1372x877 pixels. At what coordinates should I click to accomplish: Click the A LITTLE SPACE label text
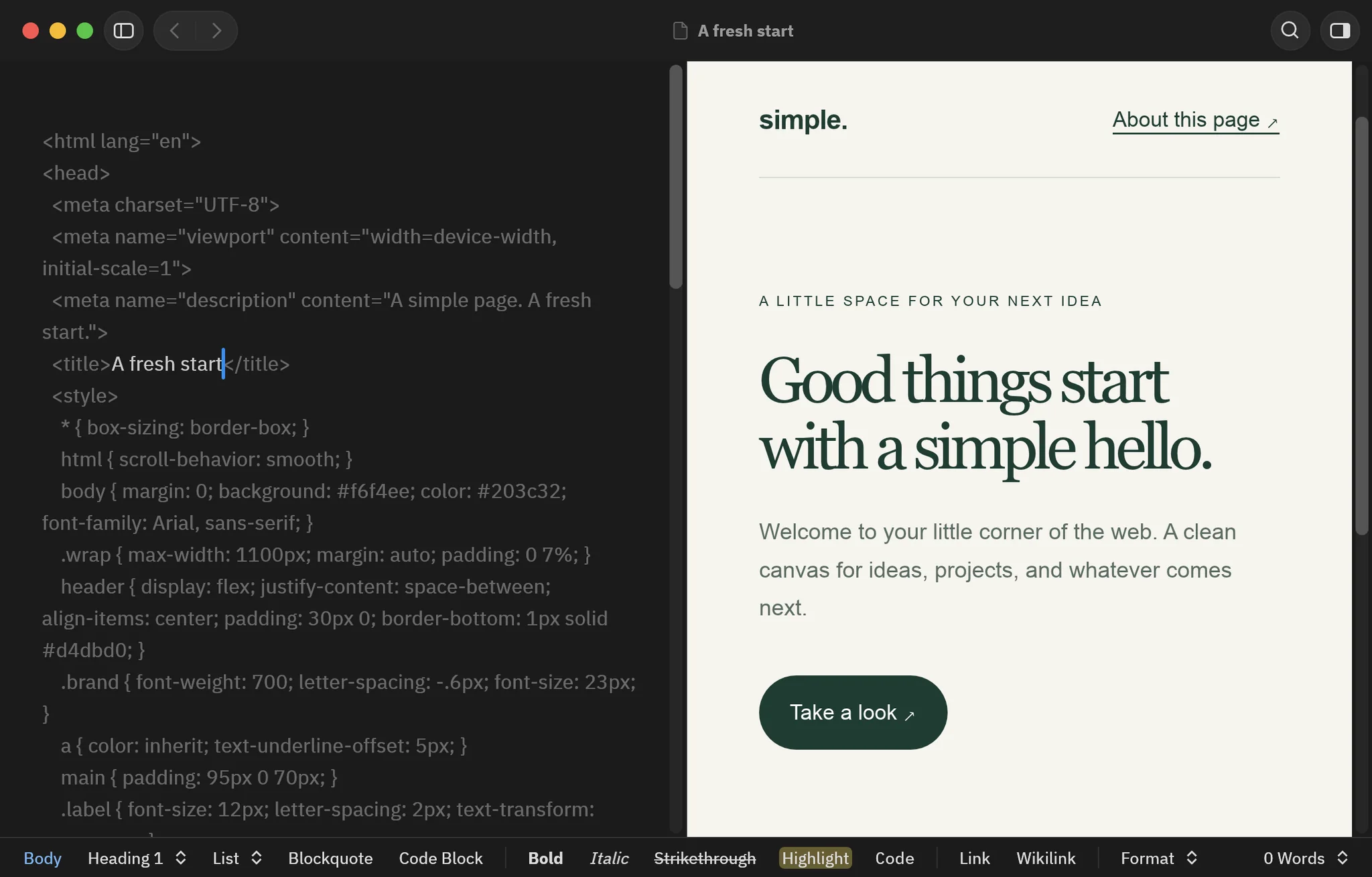(x=931, y=301)
